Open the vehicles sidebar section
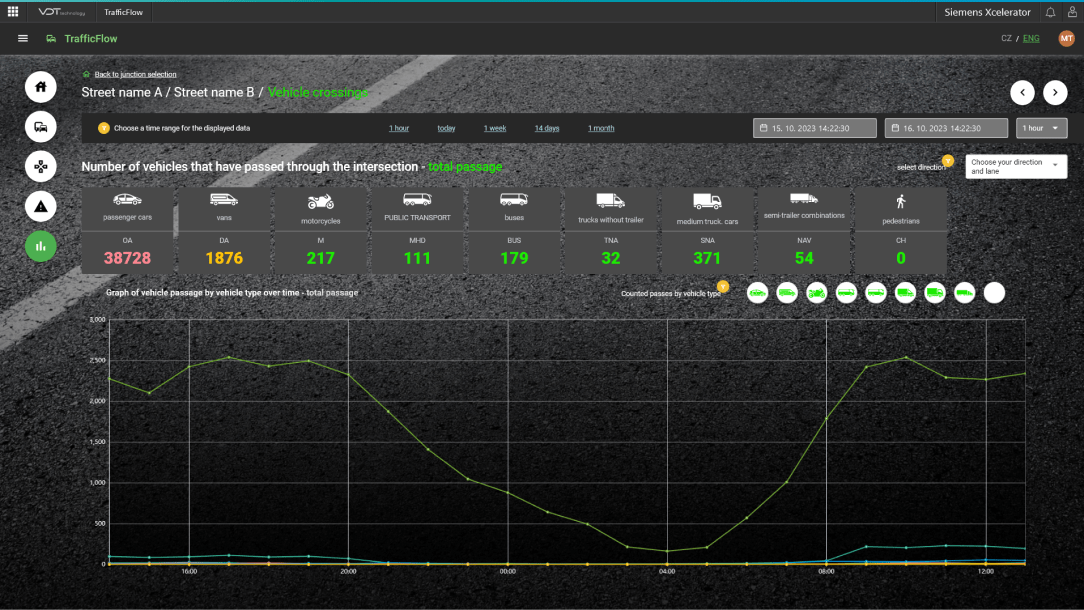Screen dimensions: 1084x610 coord(41,127)
